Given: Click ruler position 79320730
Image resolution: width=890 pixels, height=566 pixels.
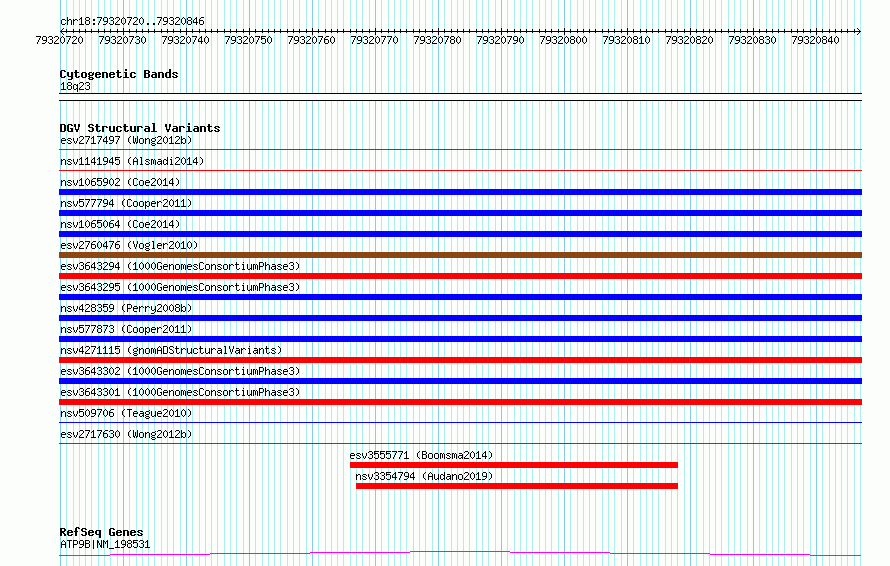Looking at the screenshot, I should [122, 40].
